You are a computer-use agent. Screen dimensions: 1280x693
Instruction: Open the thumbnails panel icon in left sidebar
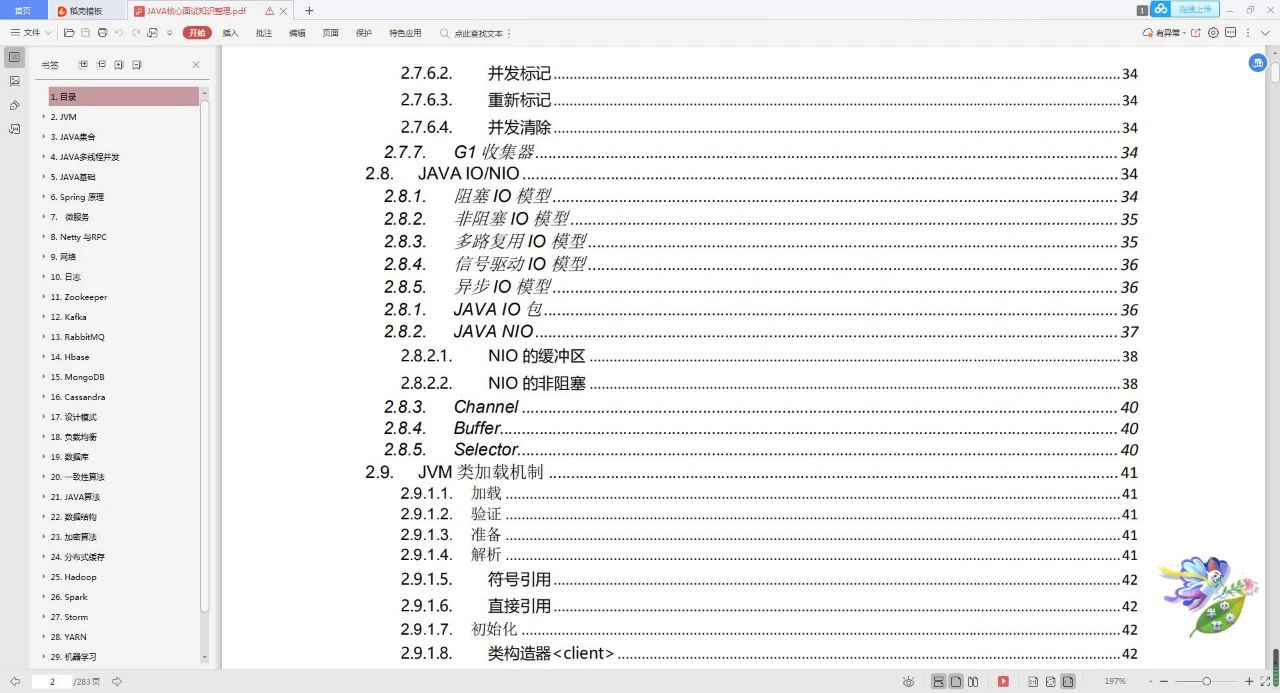click(14, 81)
